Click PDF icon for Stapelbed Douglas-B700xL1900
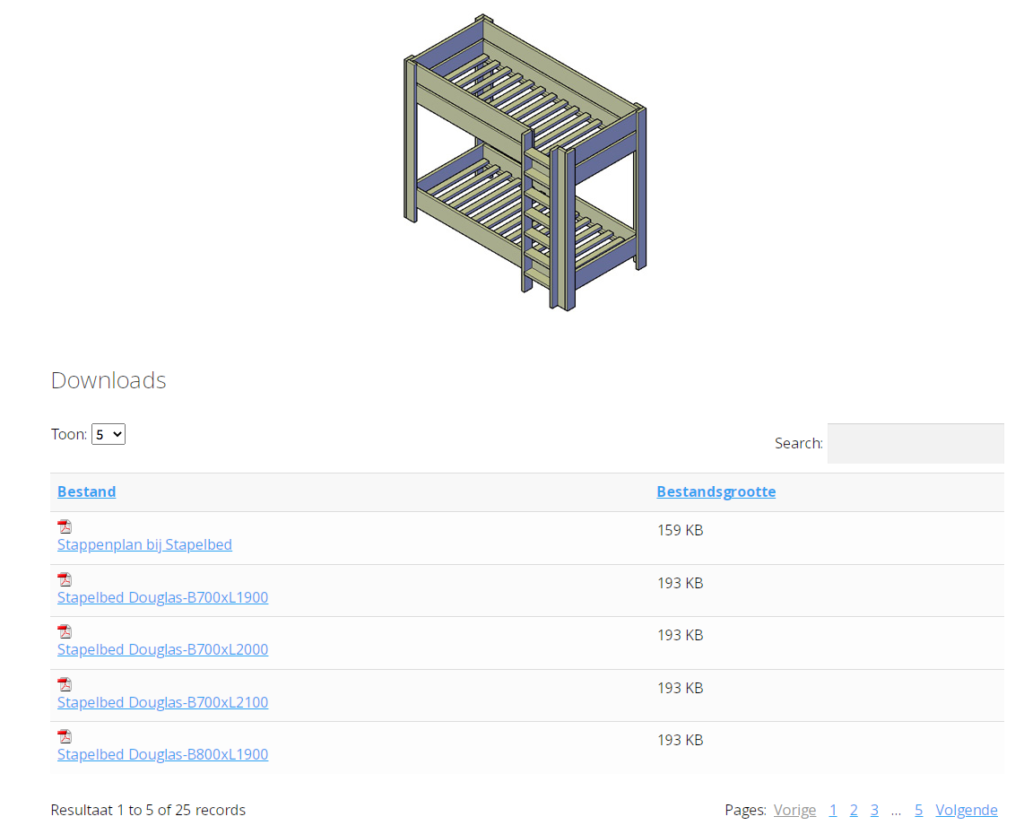Screen dimensions: 1024x834 [x=65, y=580]
